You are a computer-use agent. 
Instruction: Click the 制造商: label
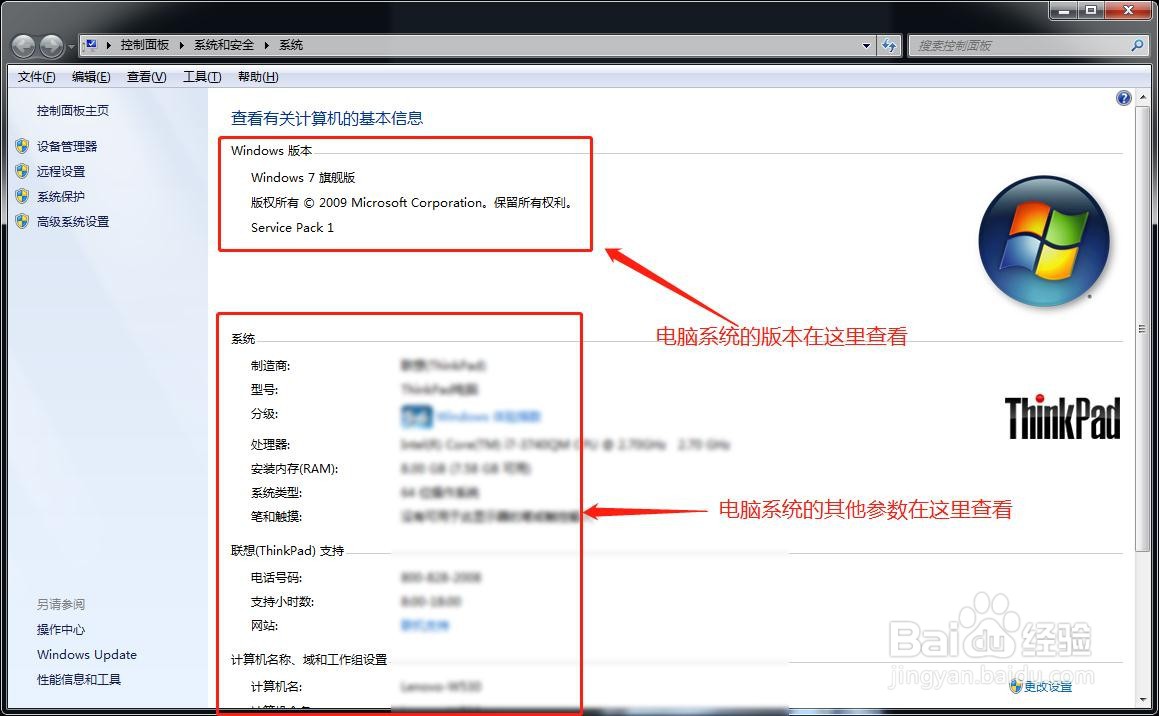pyautogui.click(x=270, y=366)
